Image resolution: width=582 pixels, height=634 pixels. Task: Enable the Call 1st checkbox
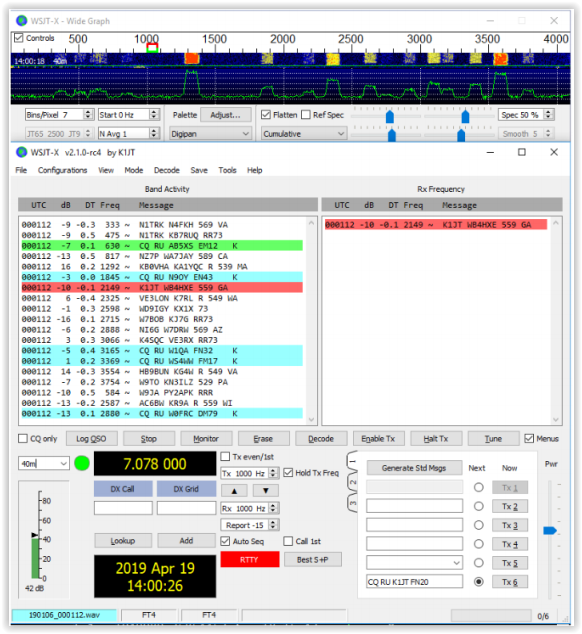(x=288, y=541)
